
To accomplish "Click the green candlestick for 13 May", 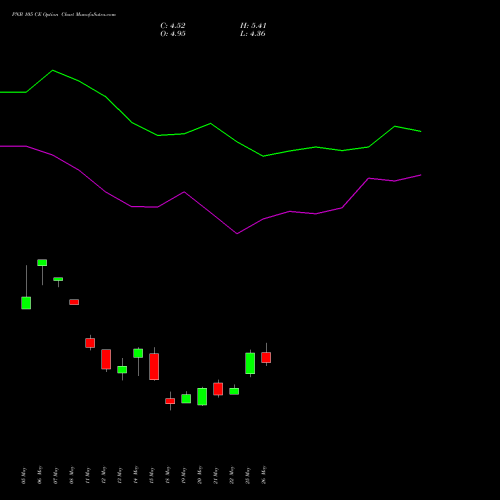I will [122, 370].
